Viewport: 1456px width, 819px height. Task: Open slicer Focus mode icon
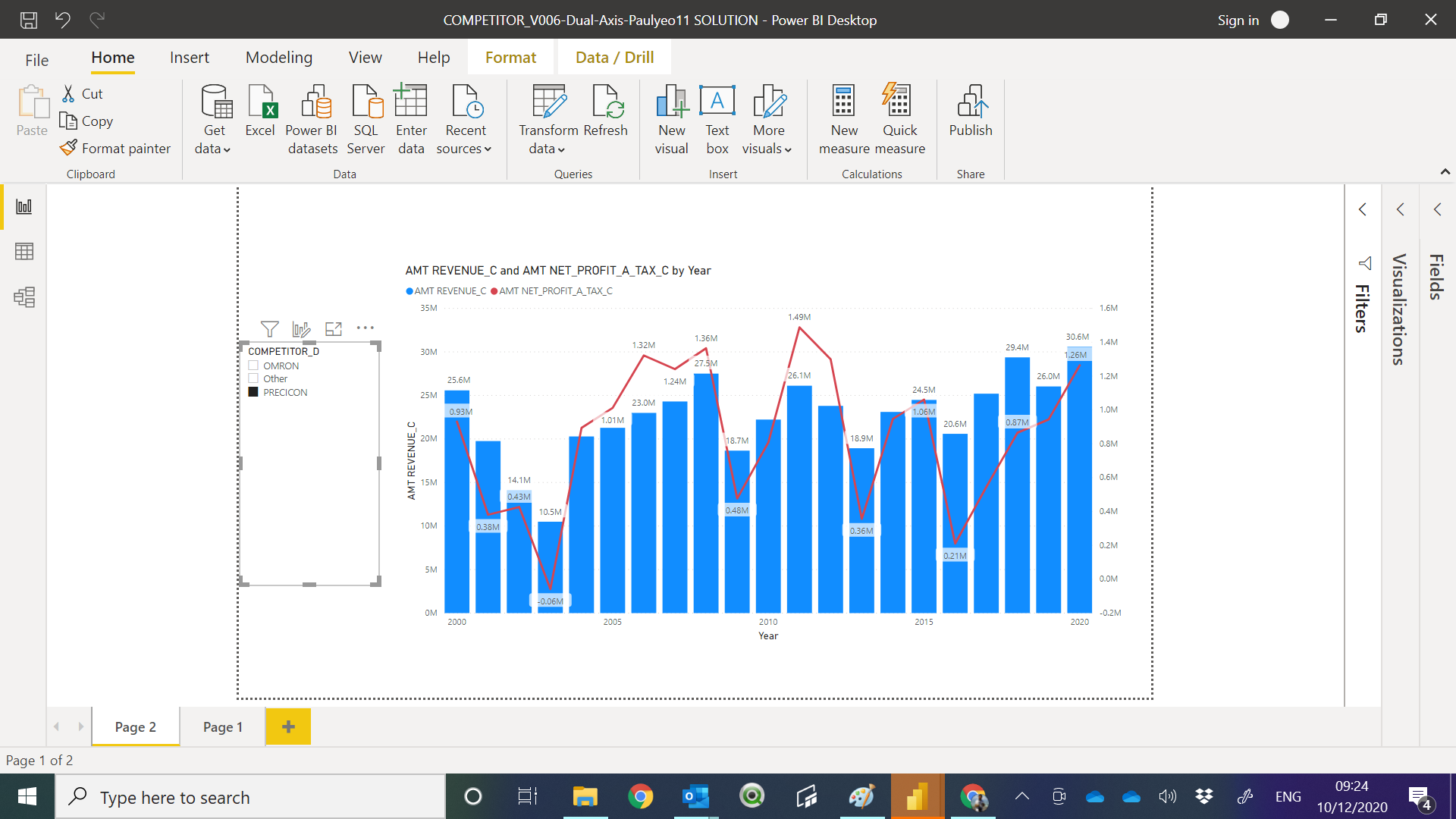pos(334,328)
